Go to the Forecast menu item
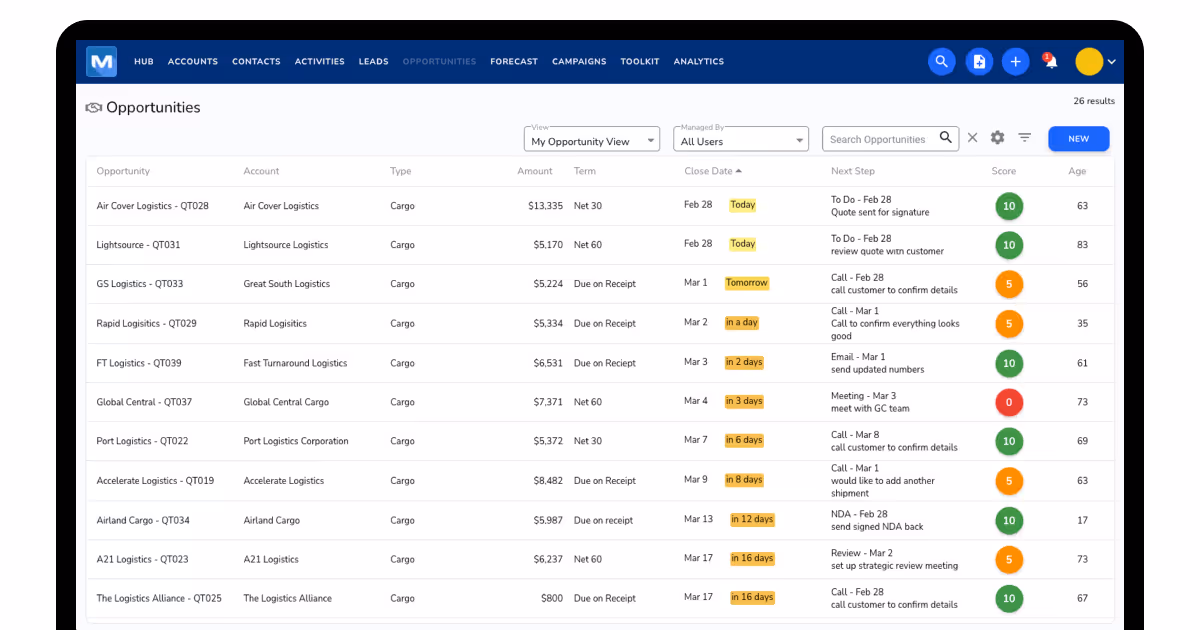1200x630 pixels. [x=514, y=62]
